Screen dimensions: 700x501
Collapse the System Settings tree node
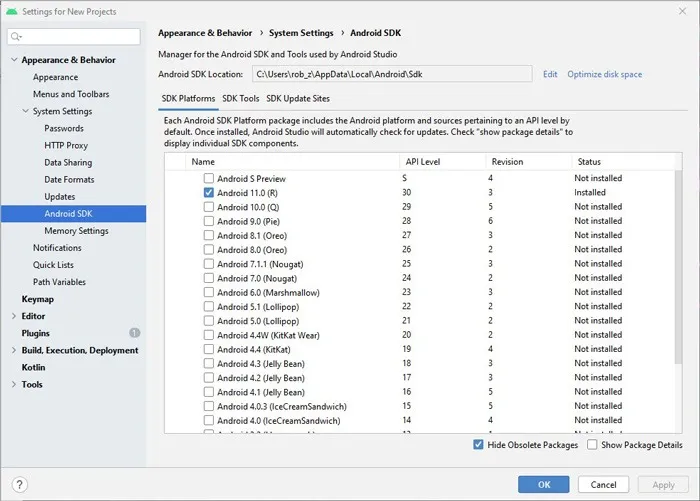[25, 111]
